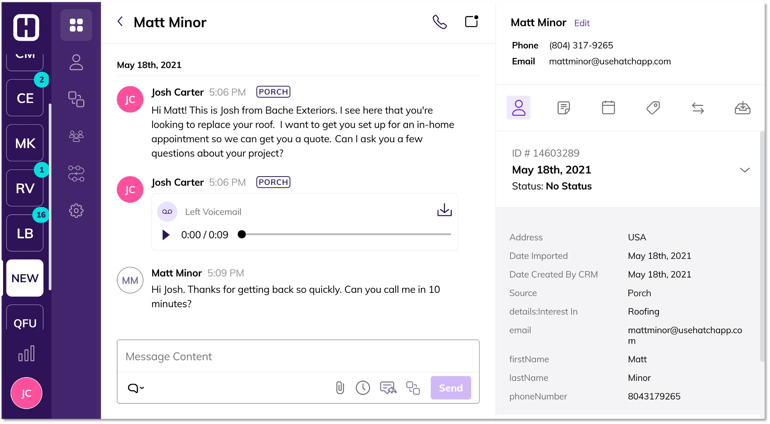Click the phone call icon in header

click(439, 22)
